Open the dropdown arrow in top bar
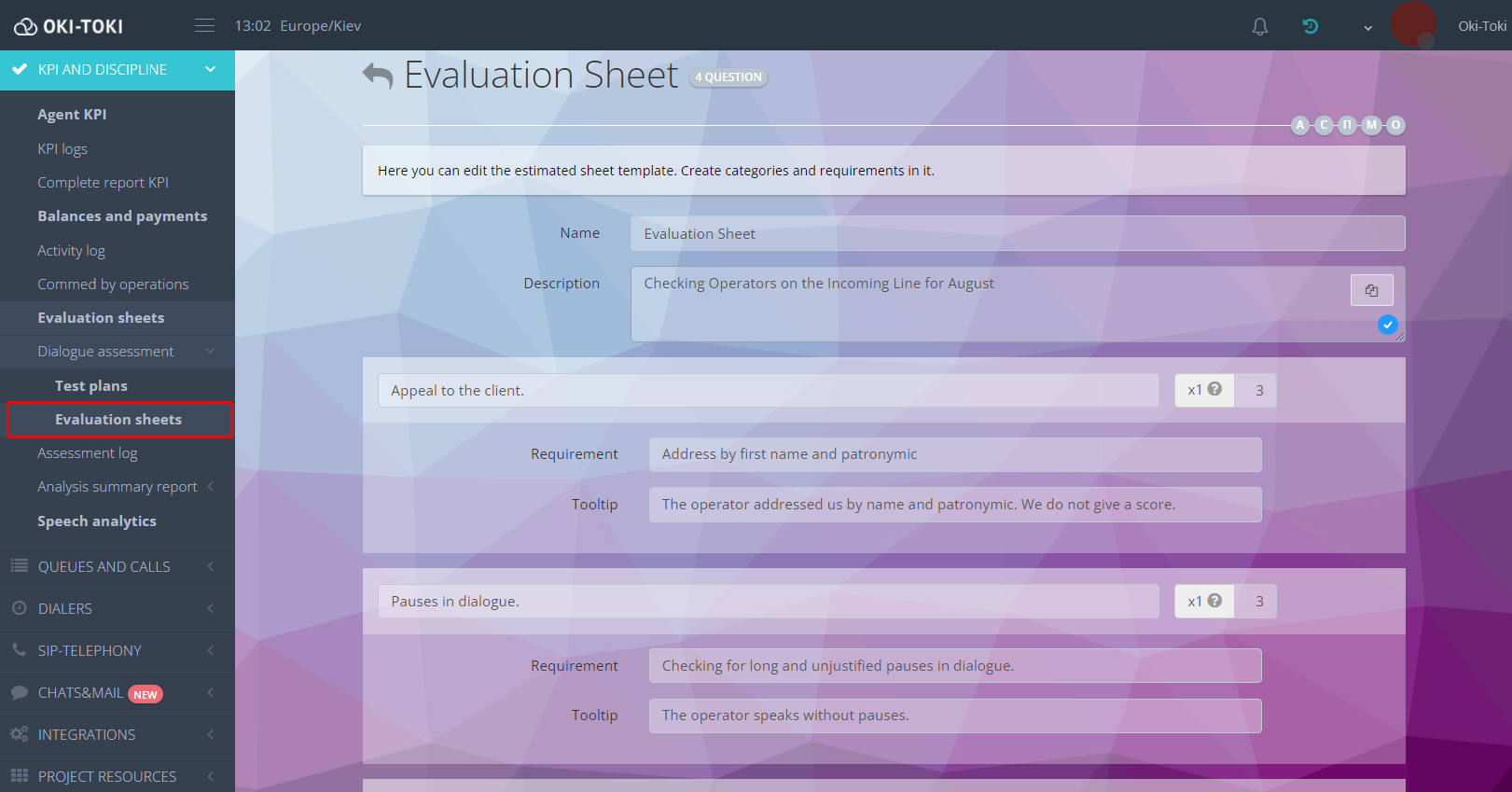 (x=1367, y=27)
